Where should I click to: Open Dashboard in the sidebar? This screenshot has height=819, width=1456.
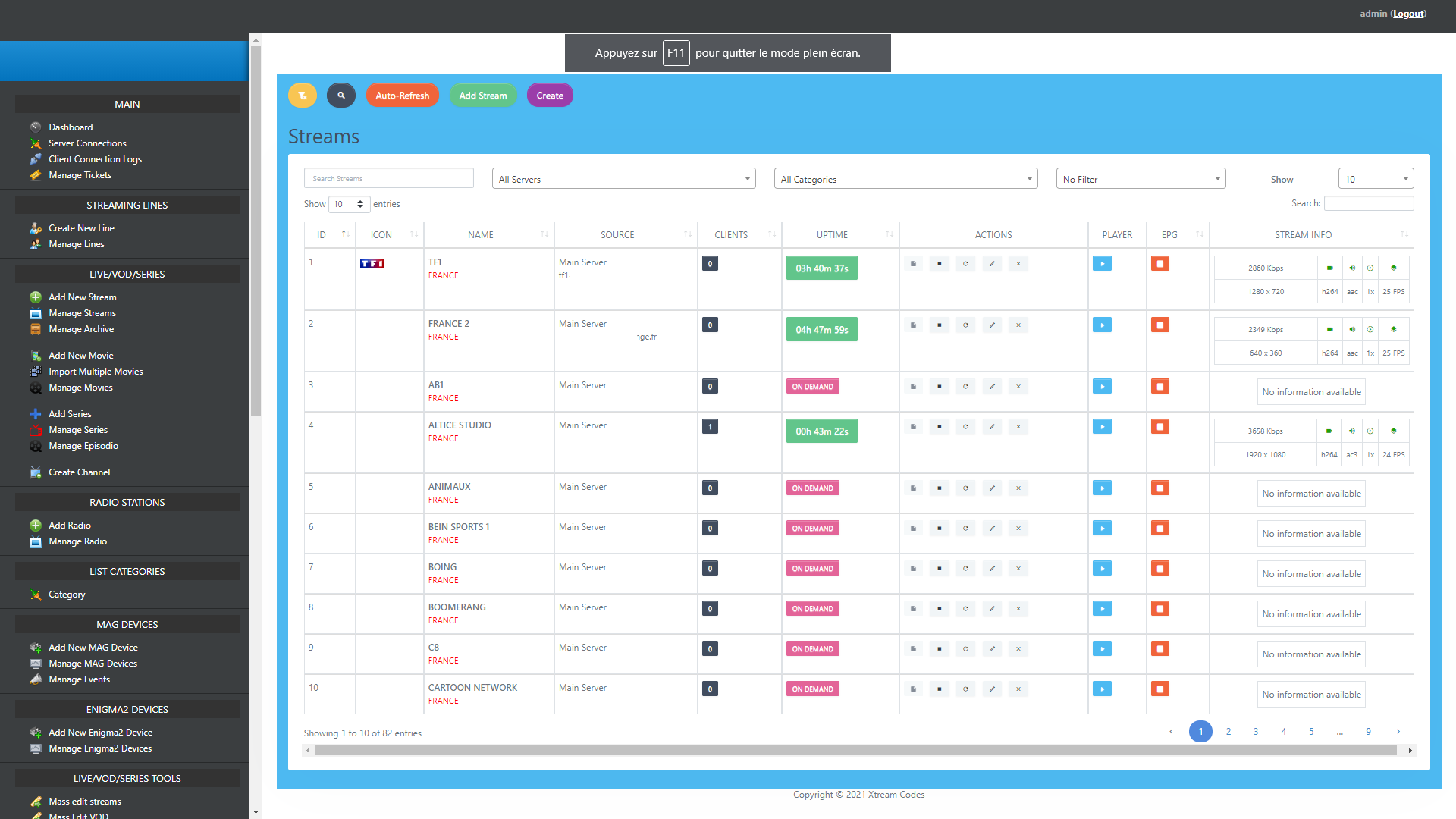click(x=71, y=127)
